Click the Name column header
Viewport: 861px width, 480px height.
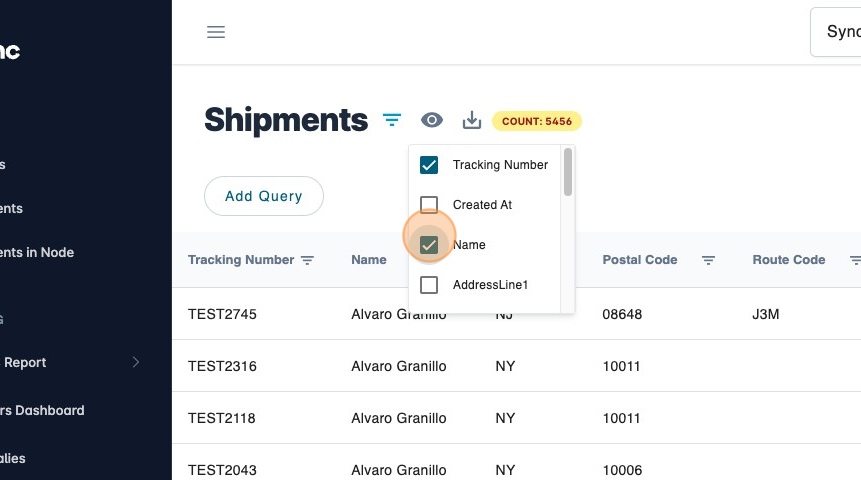pyautogui.click(x=369, y=260)
